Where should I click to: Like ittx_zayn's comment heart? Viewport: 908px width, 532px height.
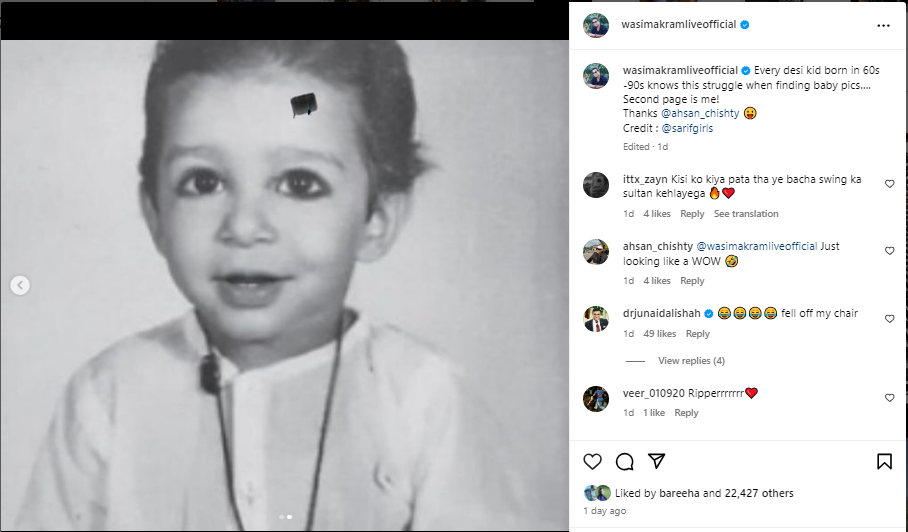(x=889, y=184)
